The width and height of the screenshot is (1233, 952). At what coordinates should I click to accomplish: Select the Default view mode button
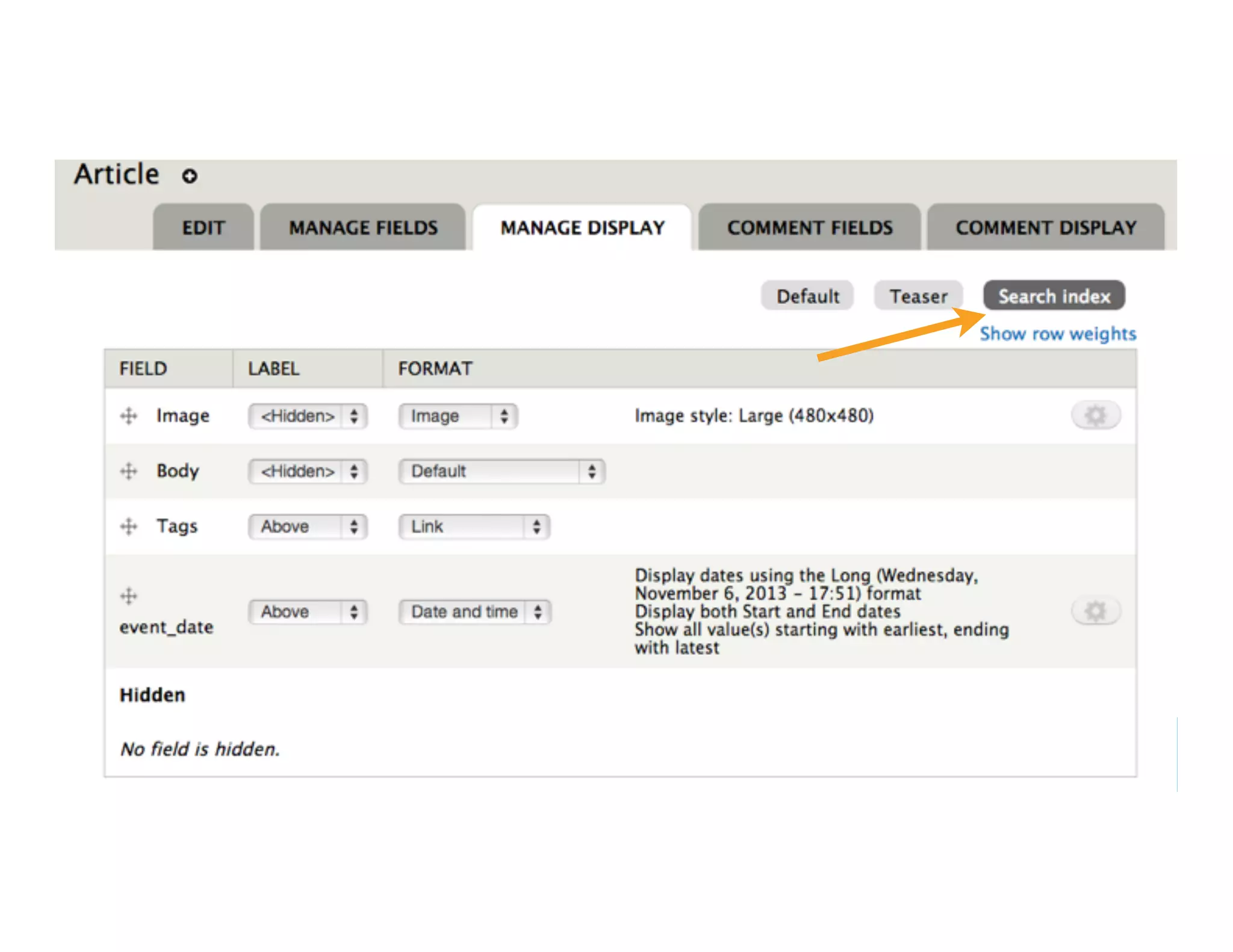click(x=807, y=296)
